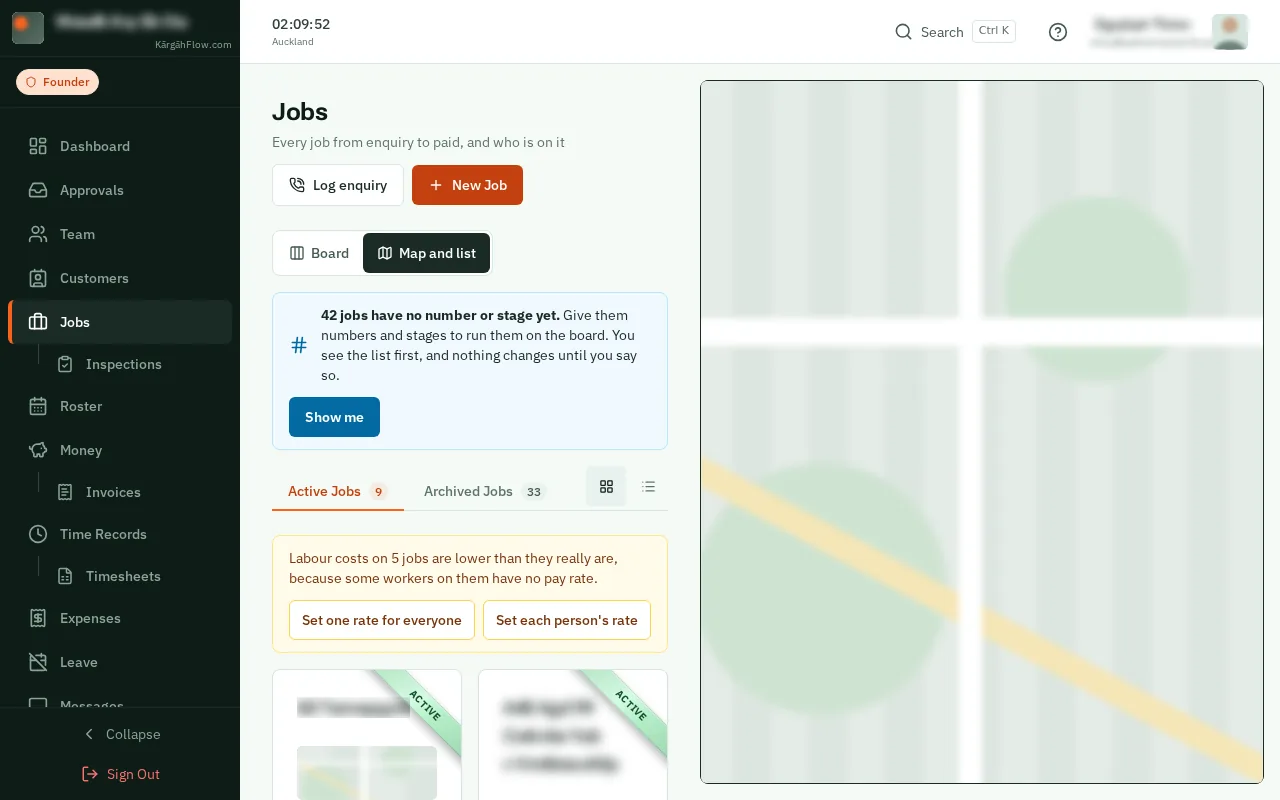Open Money section
Screen dimensions: 1280x800
tap(120, 450)
